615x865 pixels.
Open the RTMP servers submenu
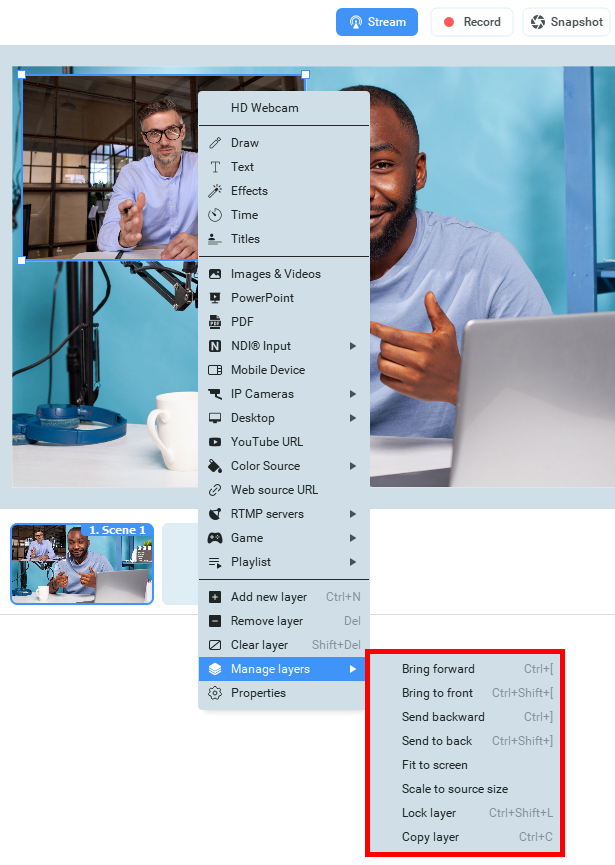352,514
